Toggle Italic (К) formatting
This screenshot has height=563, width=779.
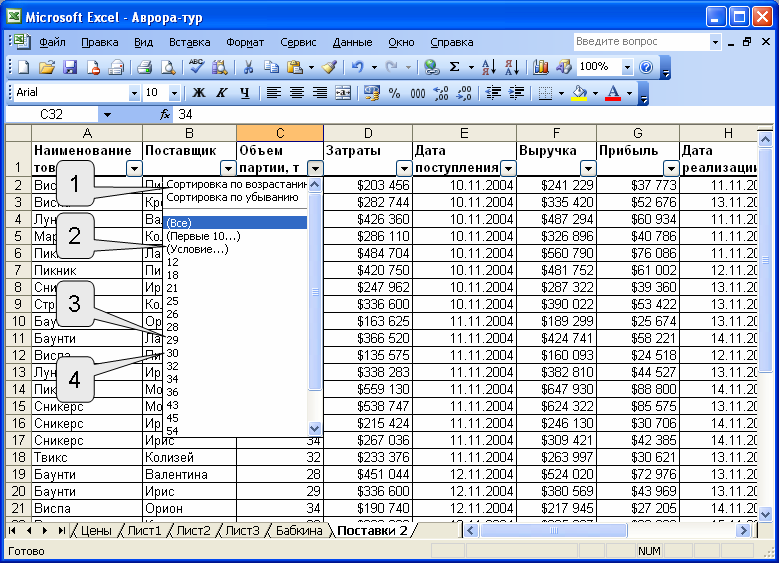coord(222,92)
